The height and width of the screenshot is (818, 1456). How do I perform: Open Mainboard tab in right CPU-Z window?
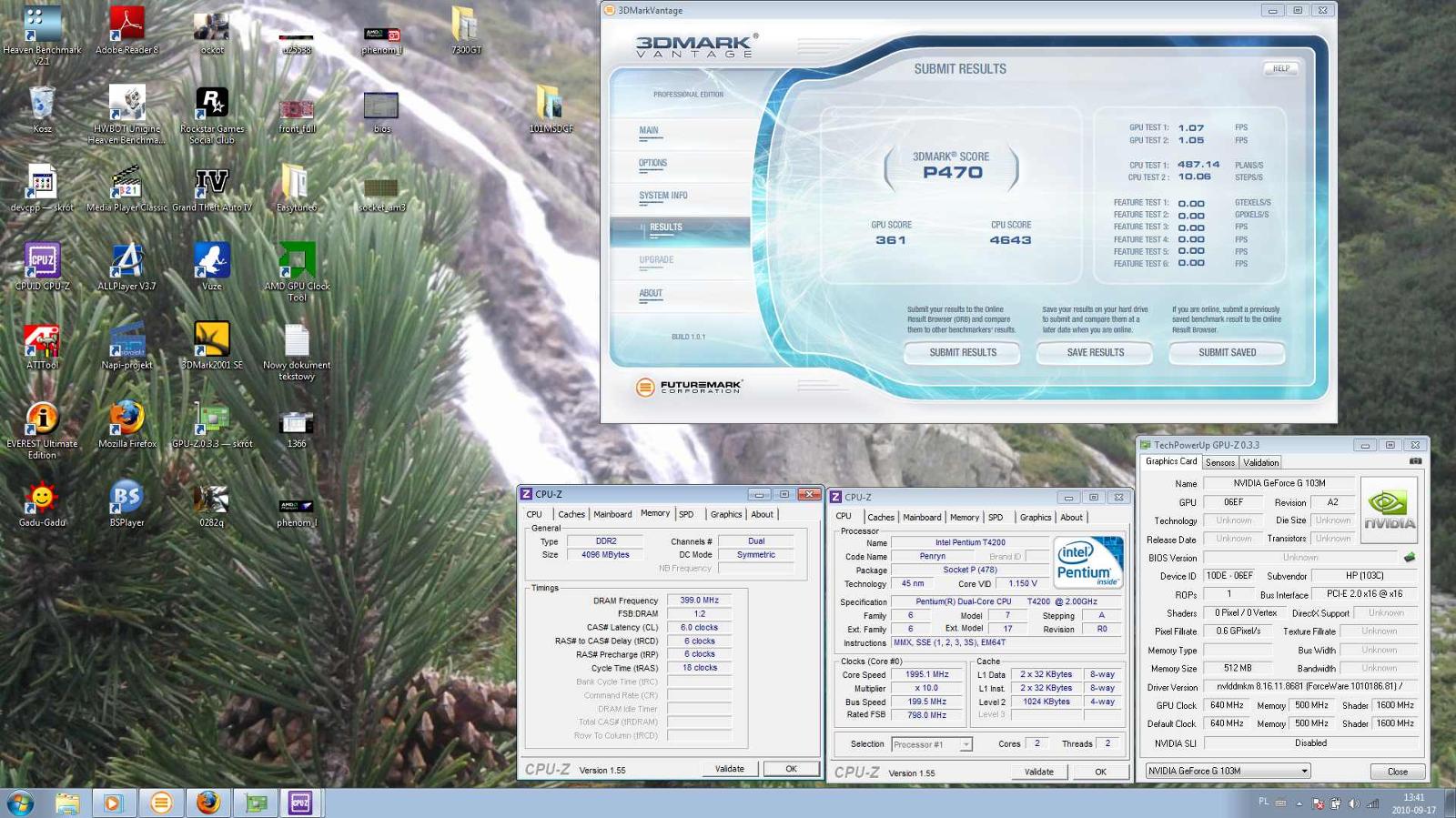point(922,517)
